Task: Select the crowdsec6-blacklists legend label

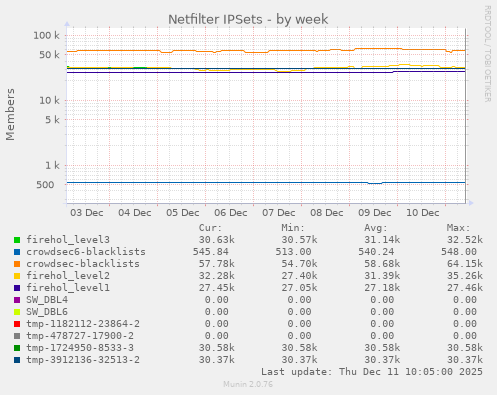Action: pos(86,252)
